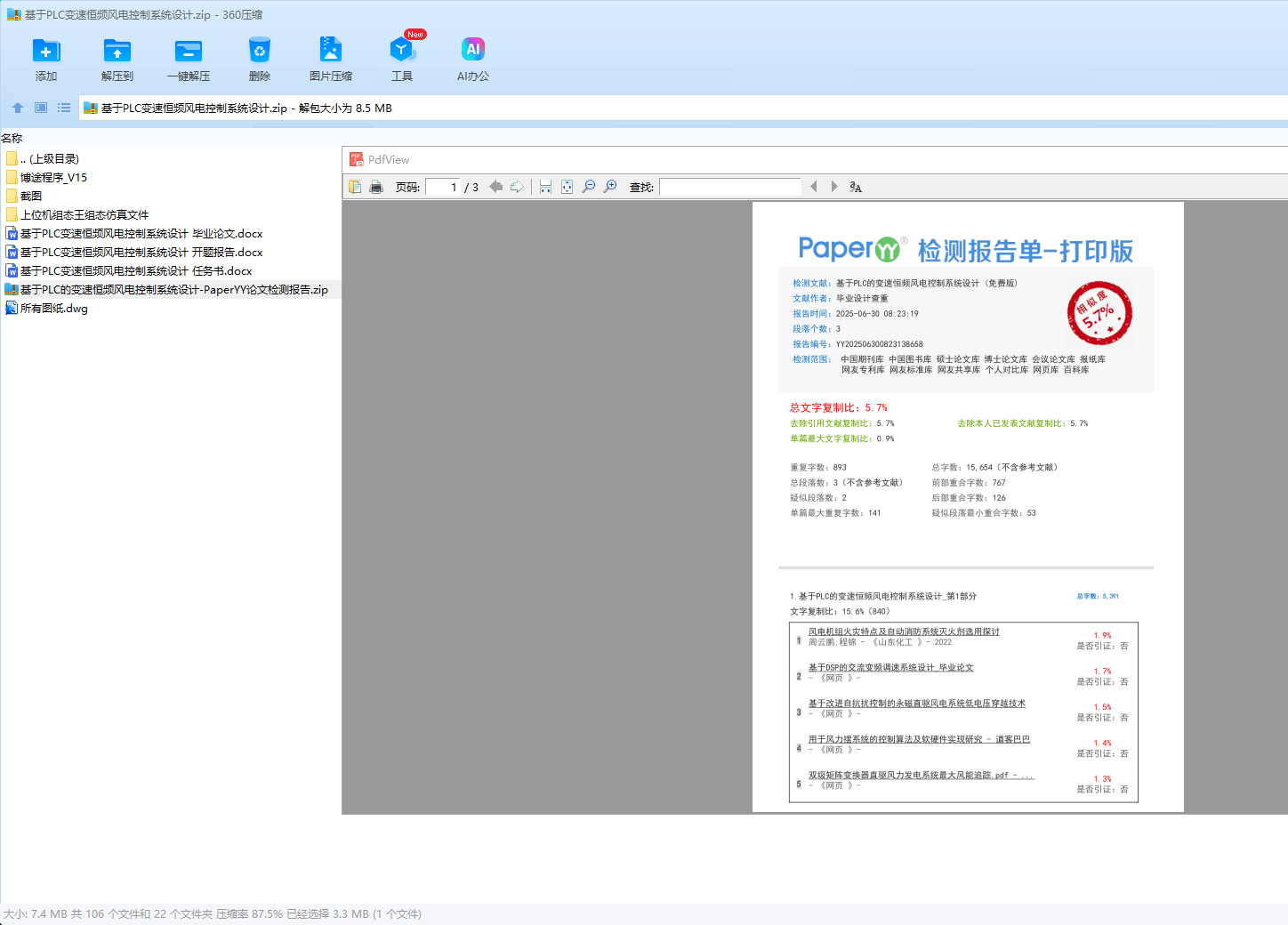
Task: Select the 任务书.docx file
Action: tap(129, 270)
